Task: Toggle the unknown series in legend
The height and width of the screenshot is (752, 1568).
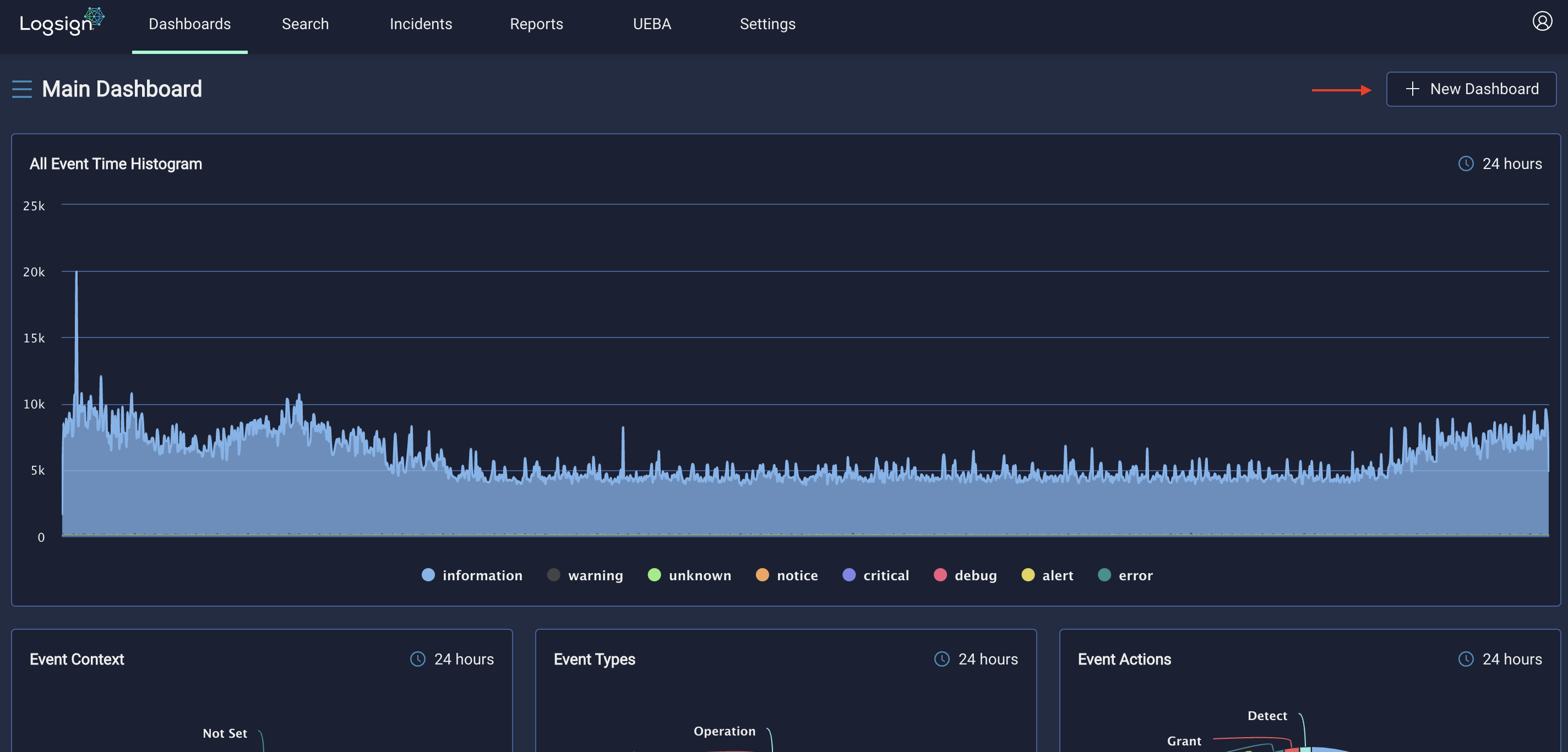Action: pyautogui.click(x=689, y=575)
